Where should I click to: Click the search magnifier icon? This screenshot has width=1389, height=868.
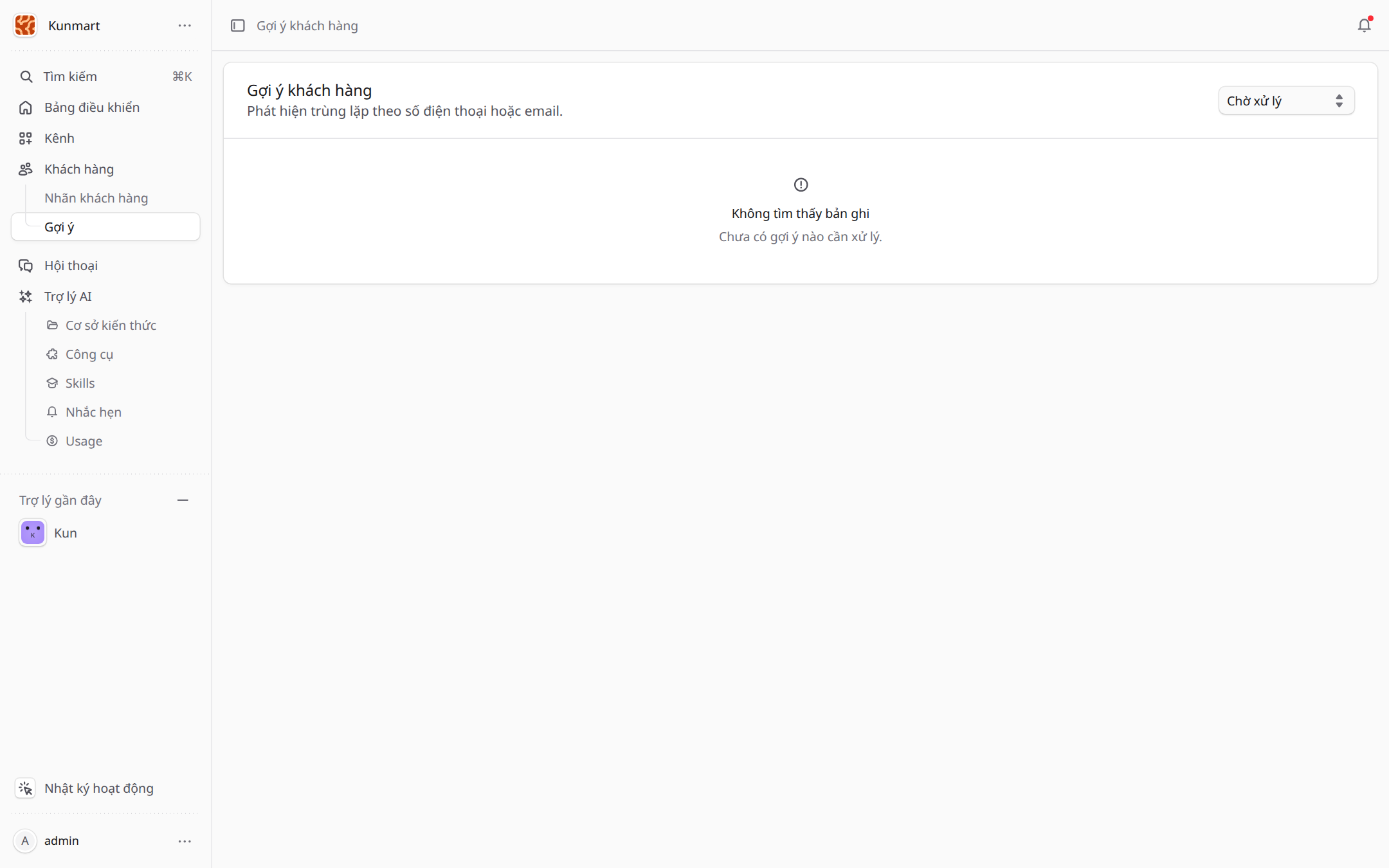26,77
